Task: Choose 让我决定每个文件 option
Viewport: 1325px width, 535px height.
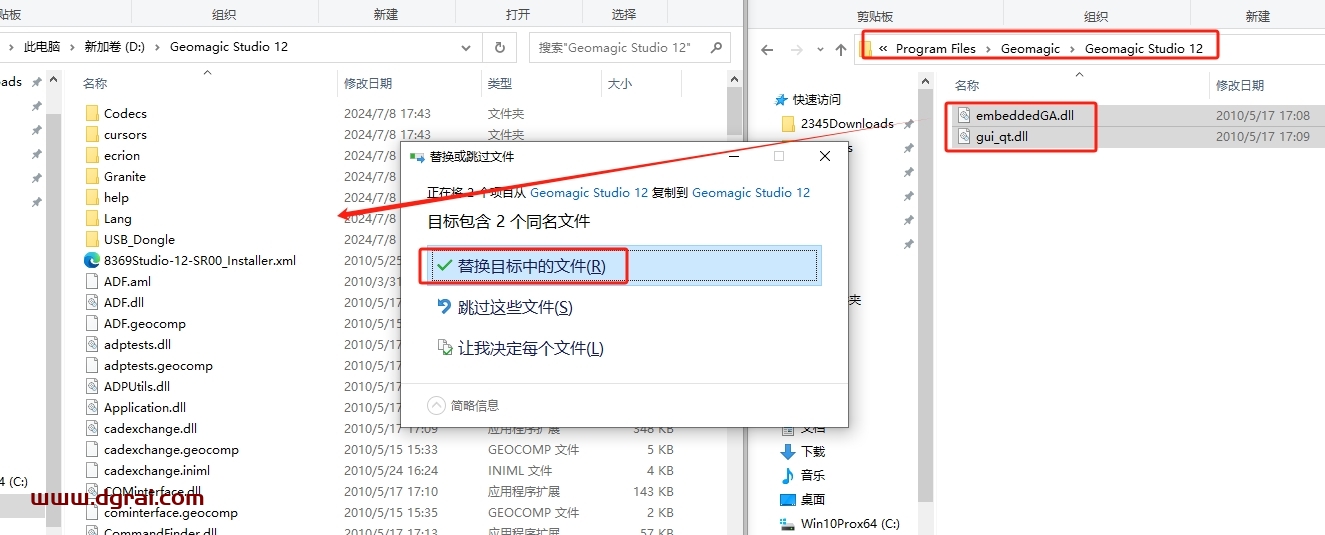Action: point(530,348)
